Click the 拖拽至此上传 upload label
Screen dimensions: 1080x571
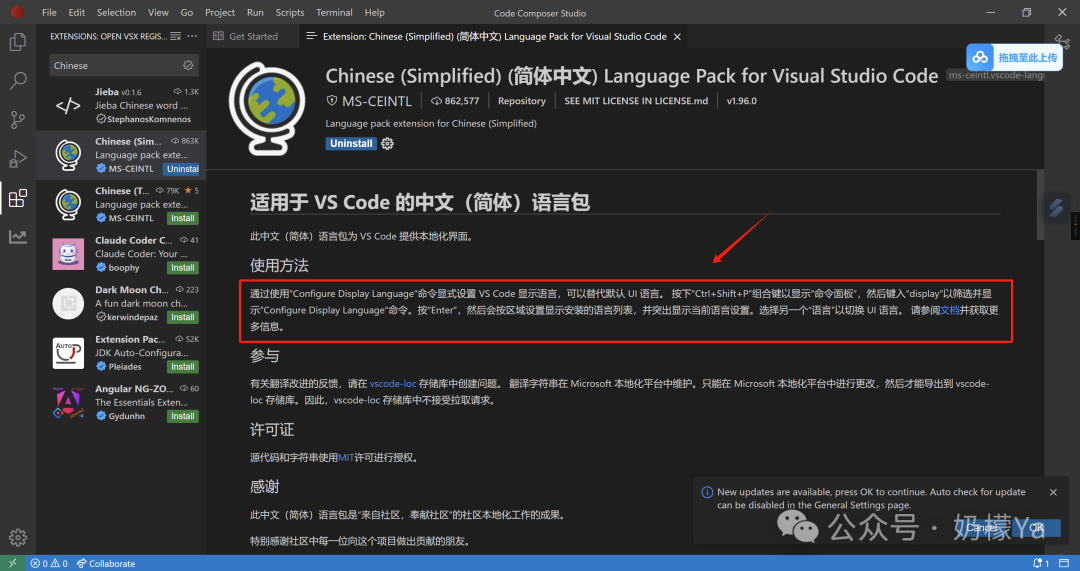click(1028, 58)
